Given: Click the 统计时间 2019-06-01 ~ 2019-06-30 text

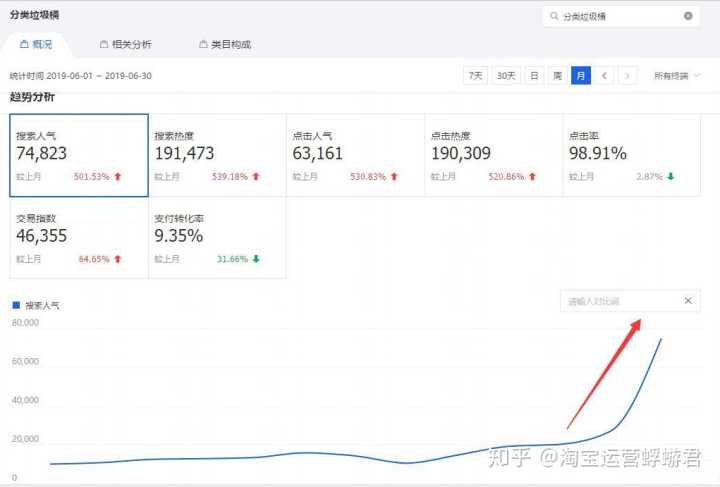Looking at the screenshot, I should [81, 76].
